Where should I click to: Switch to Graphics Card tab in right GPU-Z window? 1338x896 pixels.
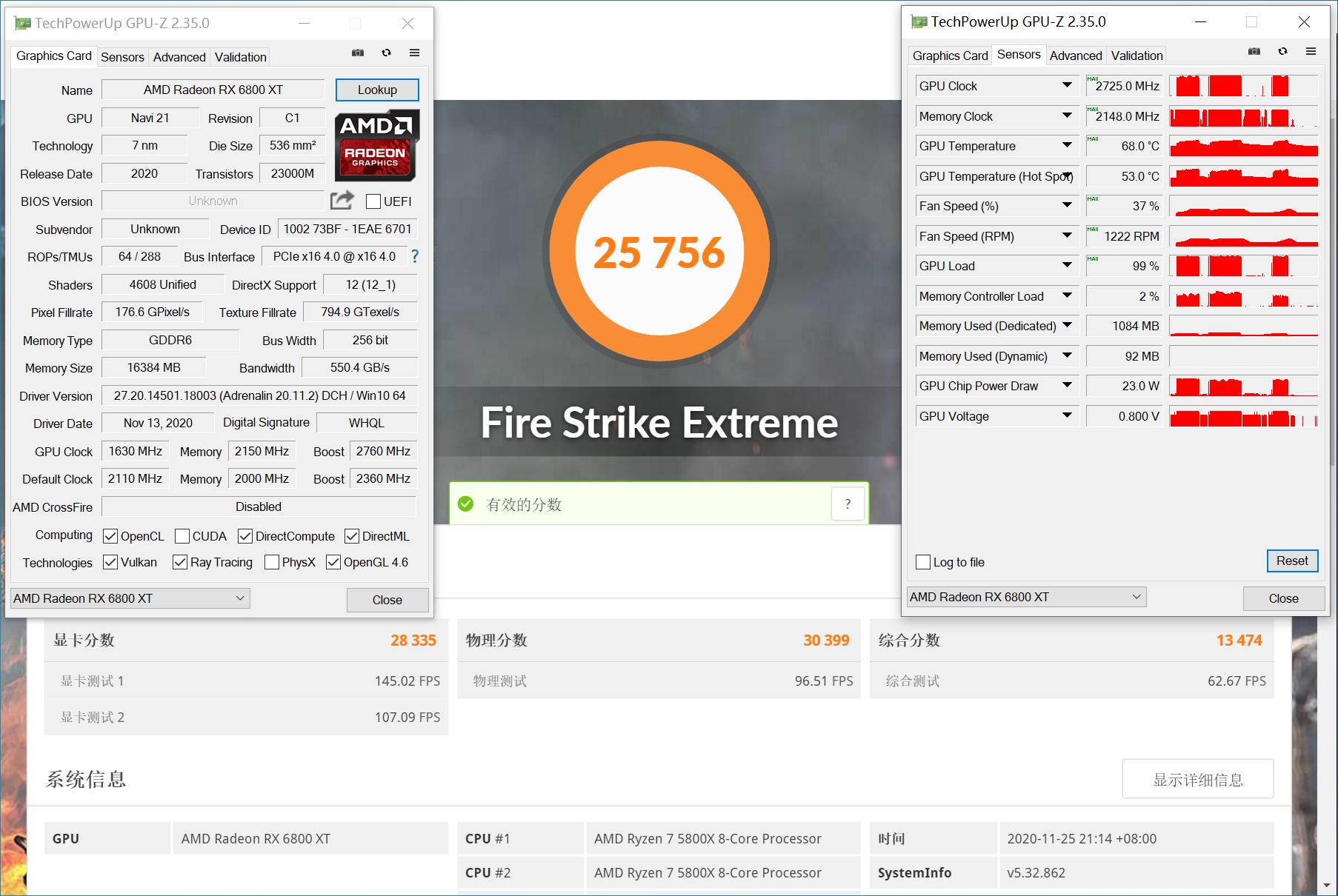tap(951, 56)
